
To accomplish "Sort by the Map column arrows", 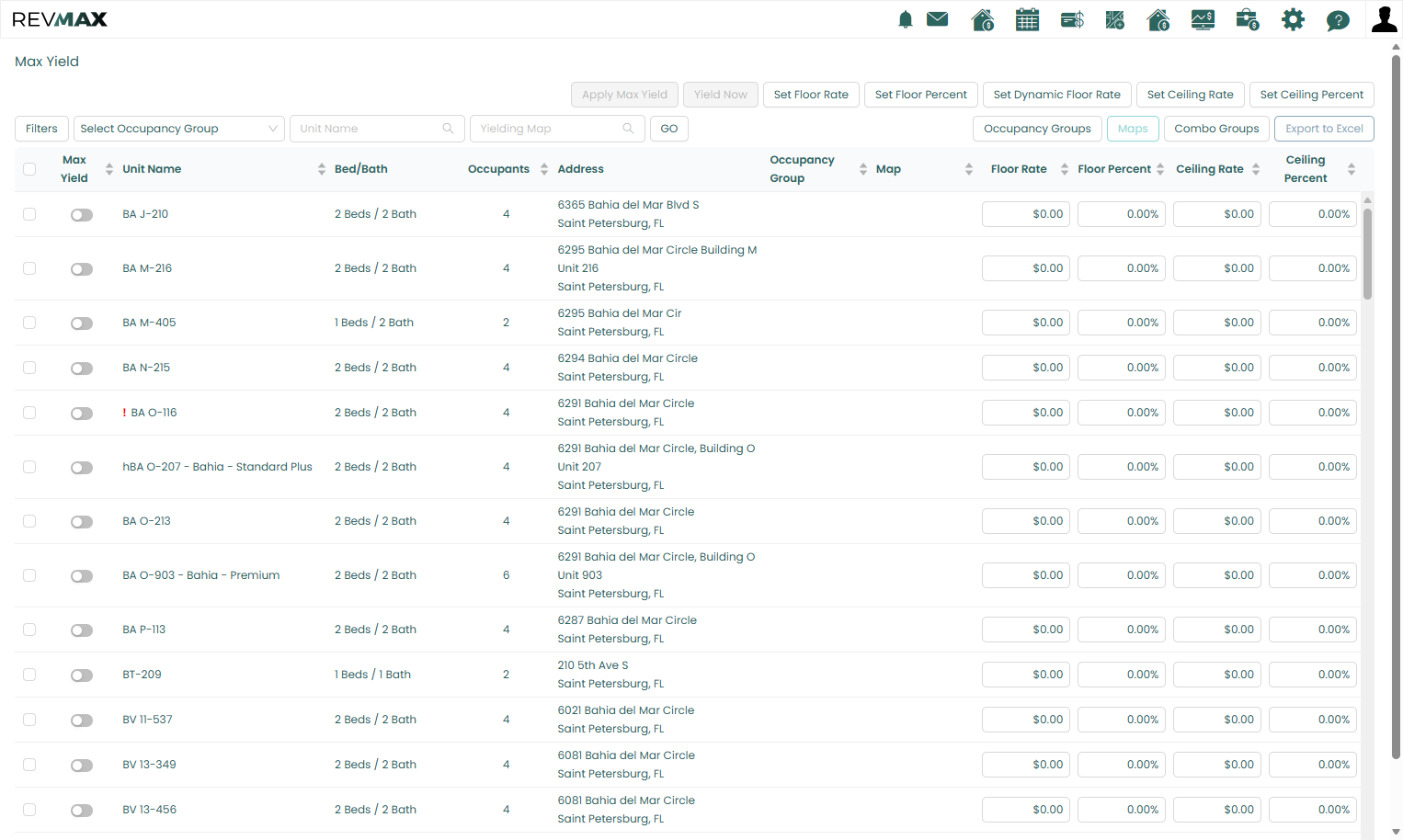I will click(x=969, y=169).
